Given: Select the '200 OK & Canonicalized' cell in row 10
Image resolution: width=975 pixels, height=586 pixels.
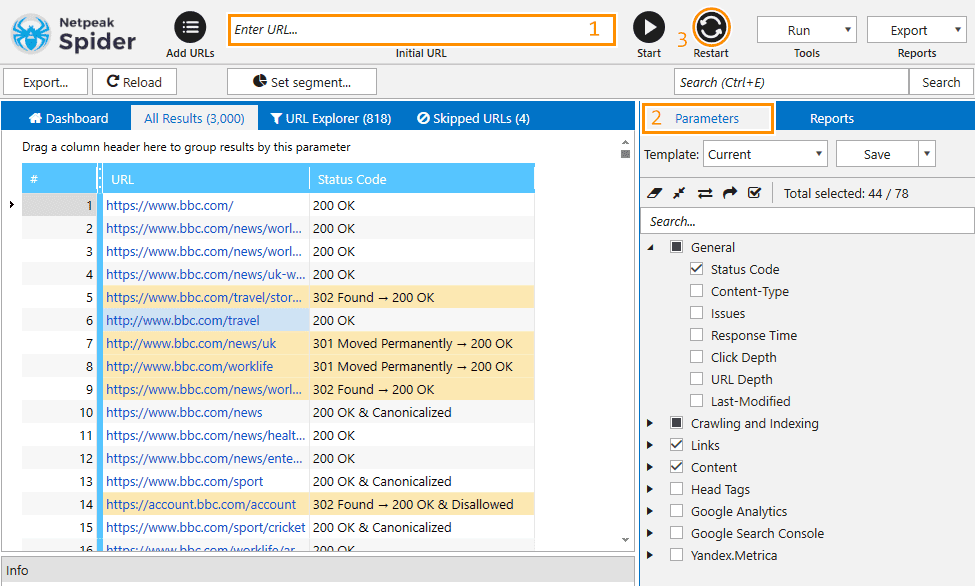Looking at the screenshot, I should click(x=422, y=412).
